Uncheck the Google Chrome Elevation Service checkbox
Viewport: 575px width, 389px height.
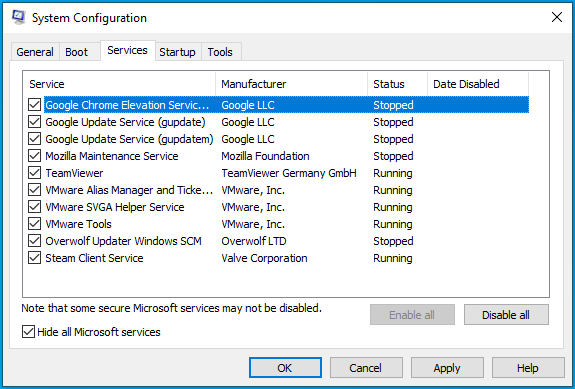34,105
